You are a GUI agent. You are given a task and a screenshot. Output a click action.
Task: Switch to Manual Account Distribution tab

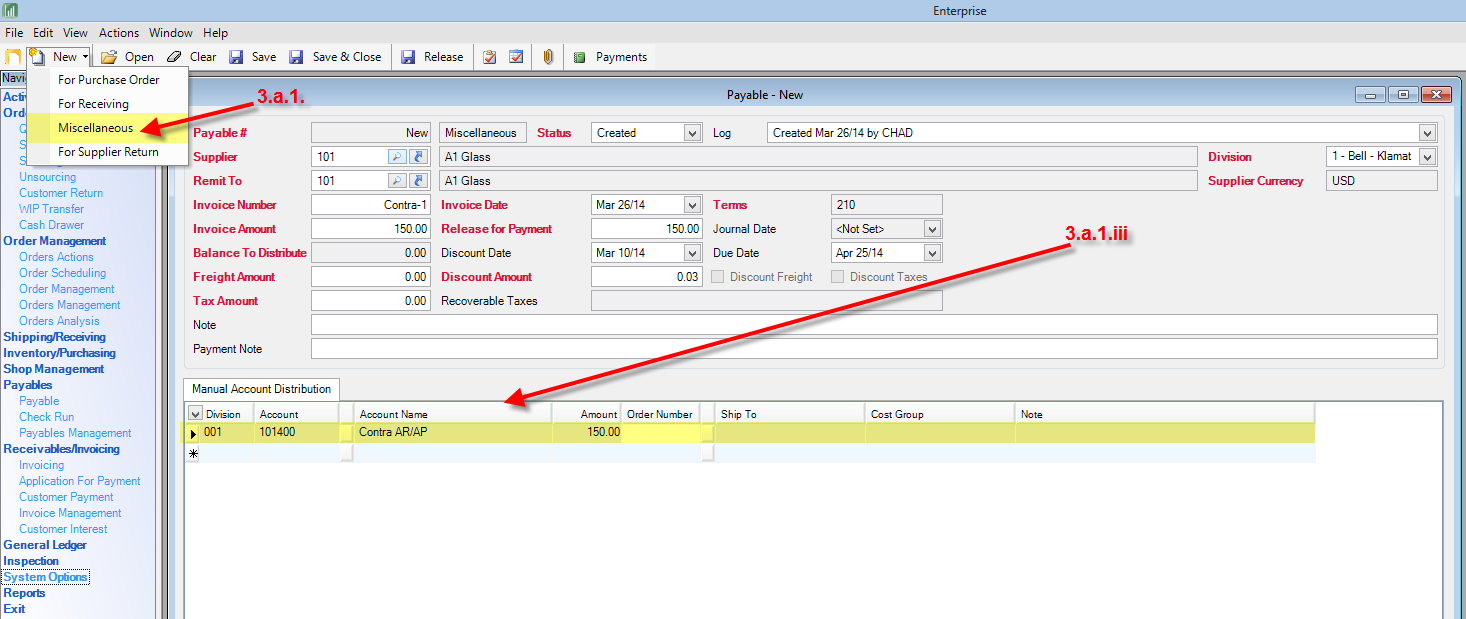pyautogui.click(x=262, y=389)
